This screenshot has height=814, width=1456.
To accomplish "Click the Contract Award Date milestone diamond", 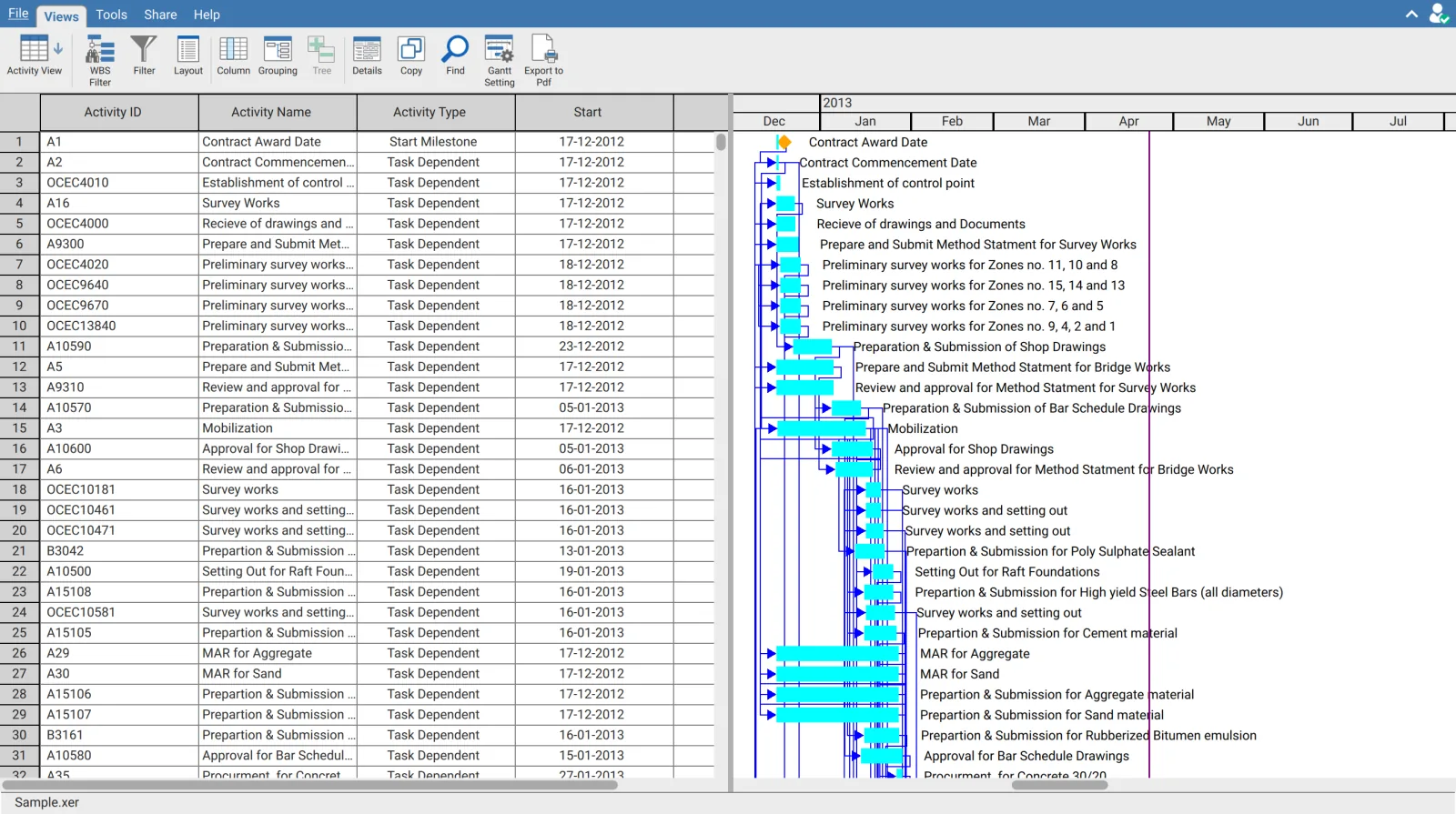I will [784, 142].
